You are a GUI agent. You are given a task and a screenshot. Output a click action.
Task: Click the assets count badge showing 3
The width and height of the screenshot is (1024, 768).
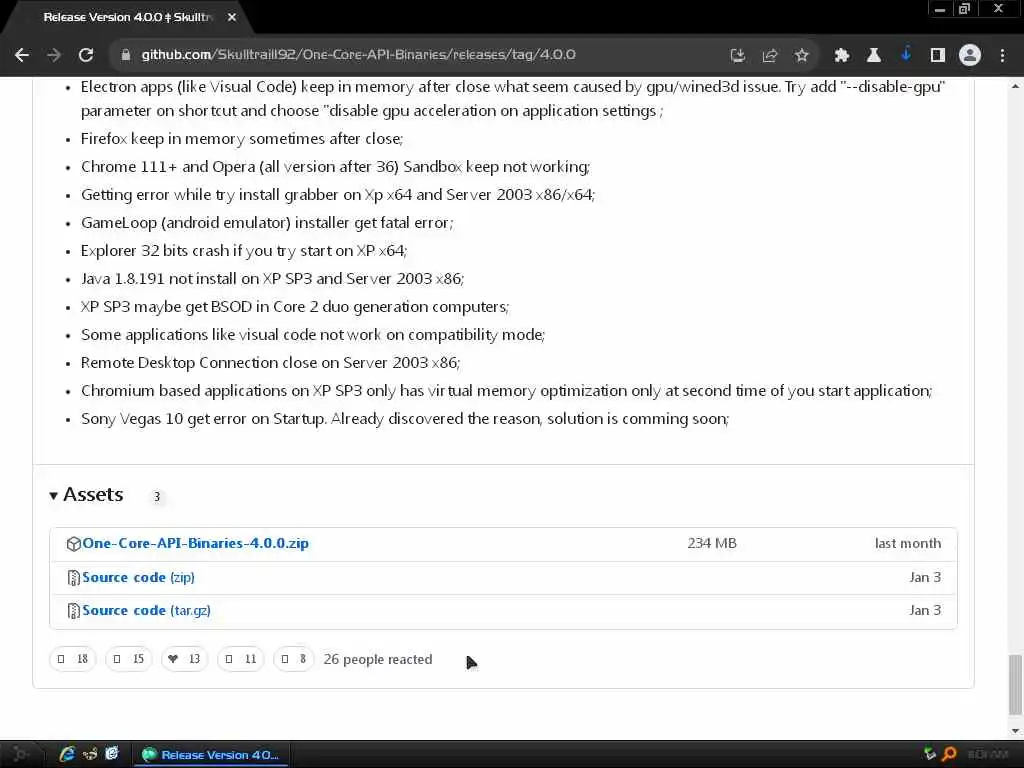157,497
